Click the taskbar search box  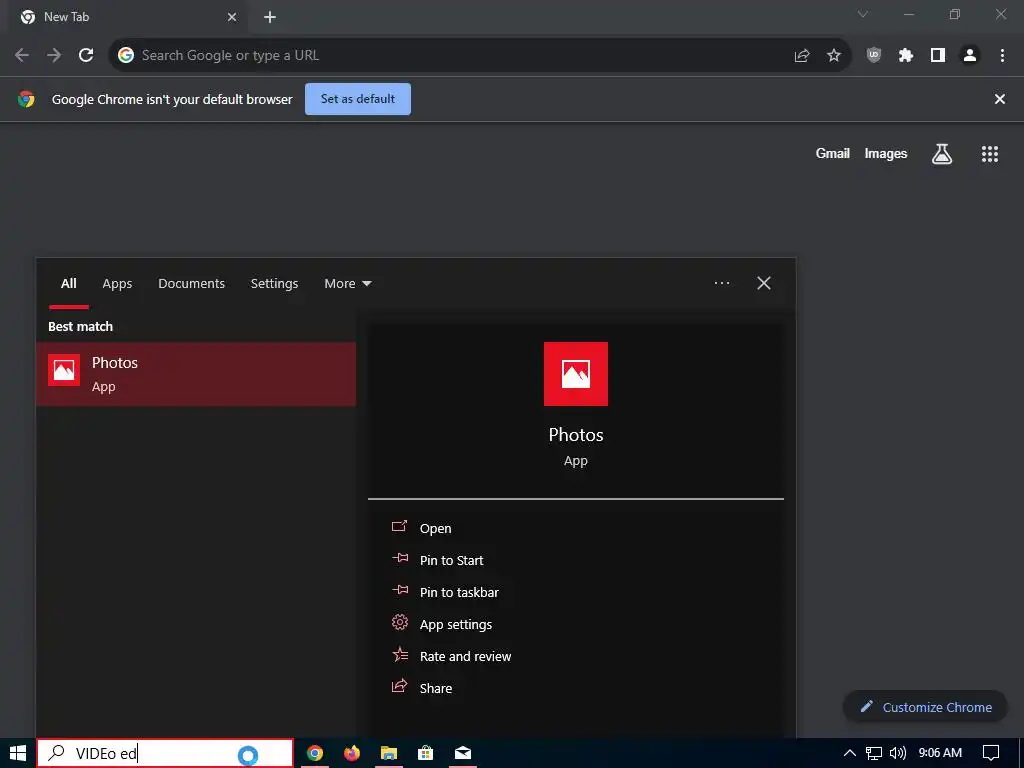click(165, 754)
